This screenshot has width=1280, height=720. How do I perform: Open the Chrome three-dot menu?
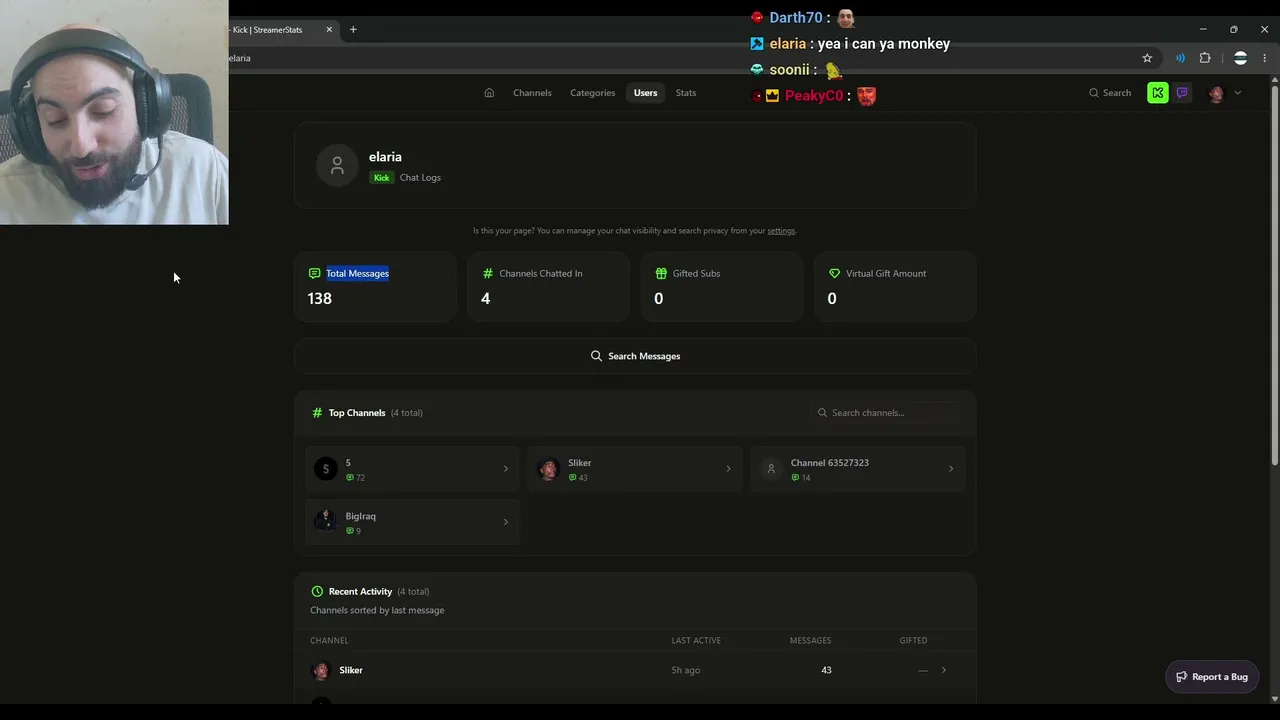(x=1265, y=58)
